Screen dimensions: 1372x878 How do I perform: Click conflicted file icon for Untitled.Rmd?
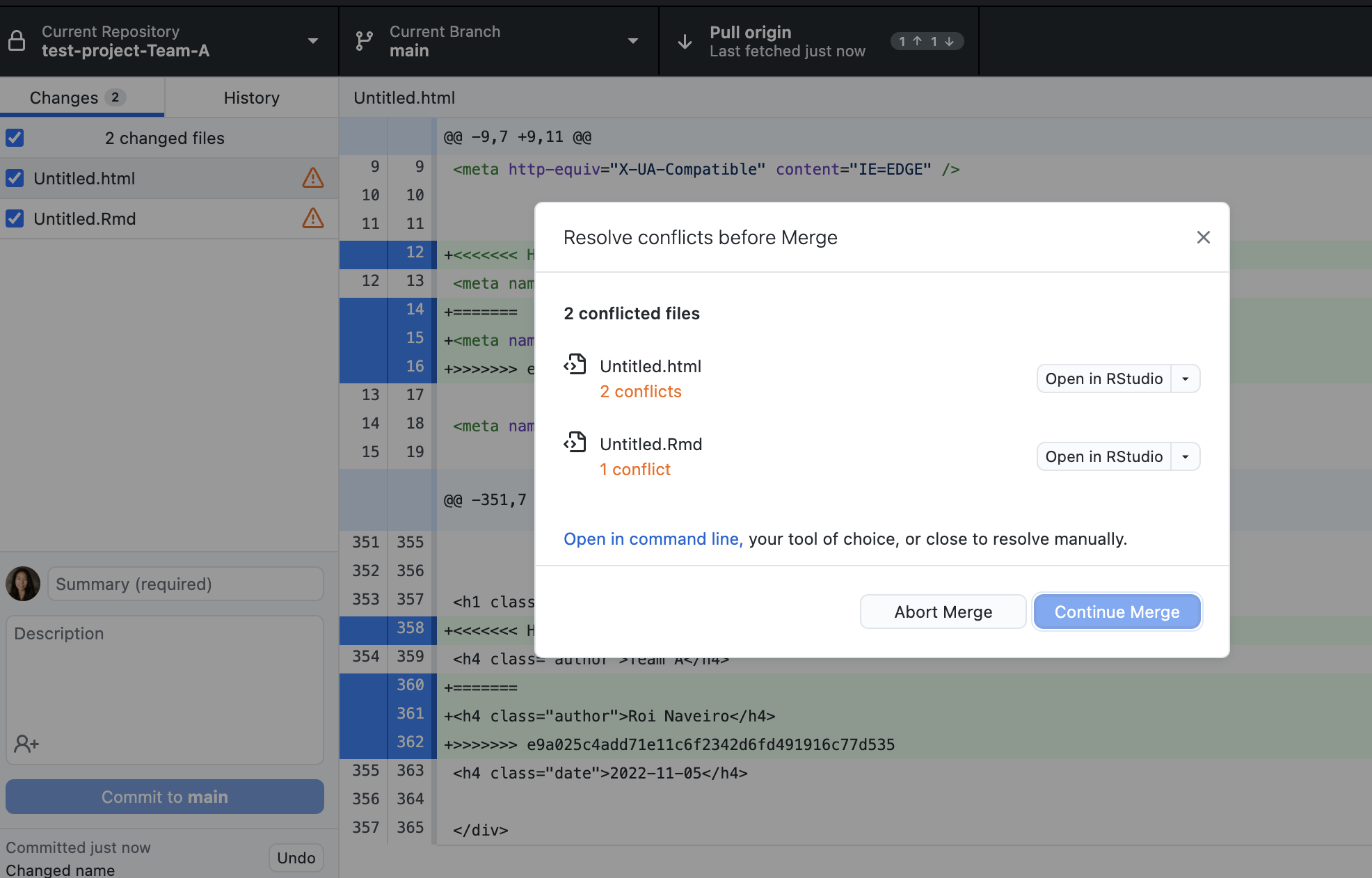point(575,442)
